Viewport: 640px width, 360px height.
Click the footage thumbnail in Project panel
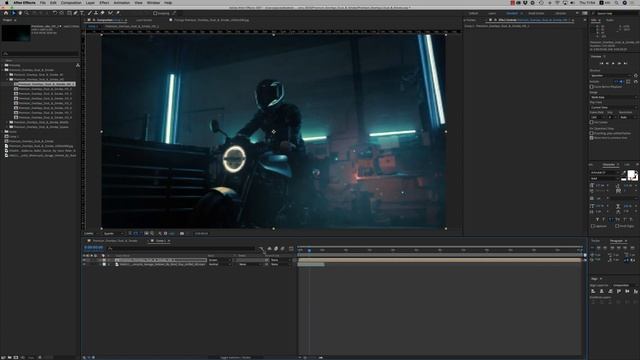(16, 33)
